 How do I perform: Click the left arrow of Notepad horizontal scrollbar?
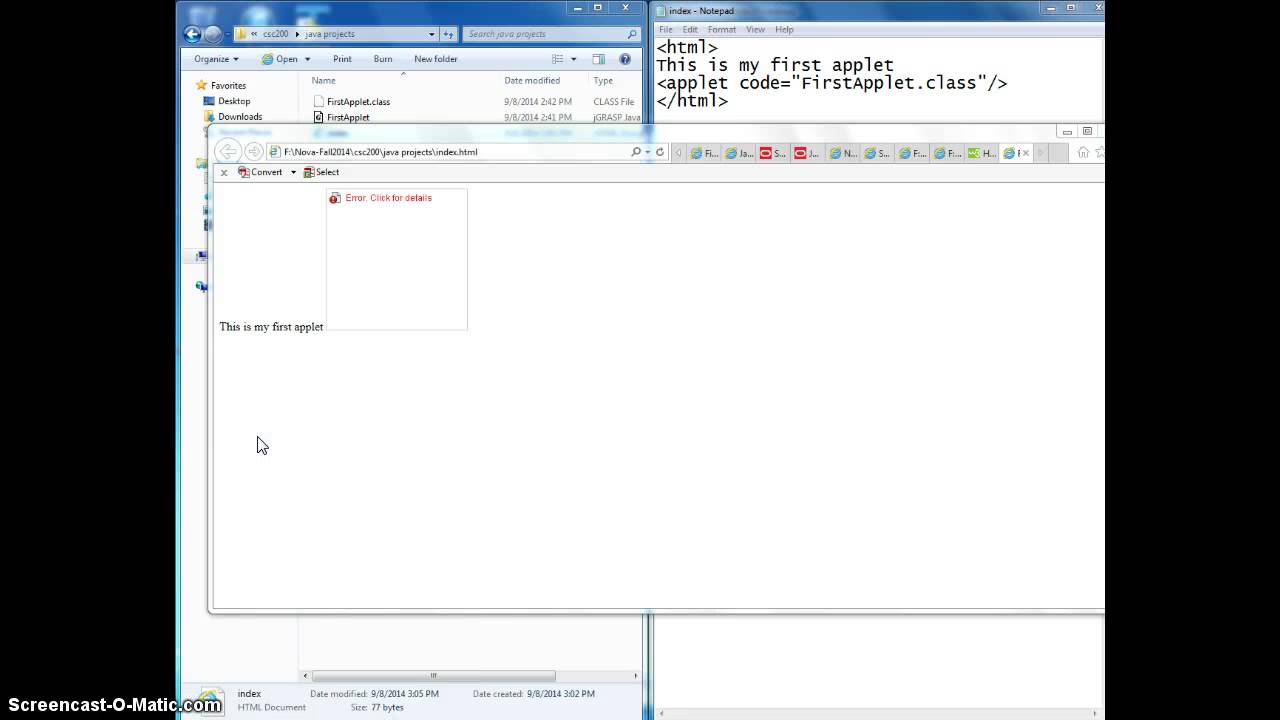pos(663,714)
